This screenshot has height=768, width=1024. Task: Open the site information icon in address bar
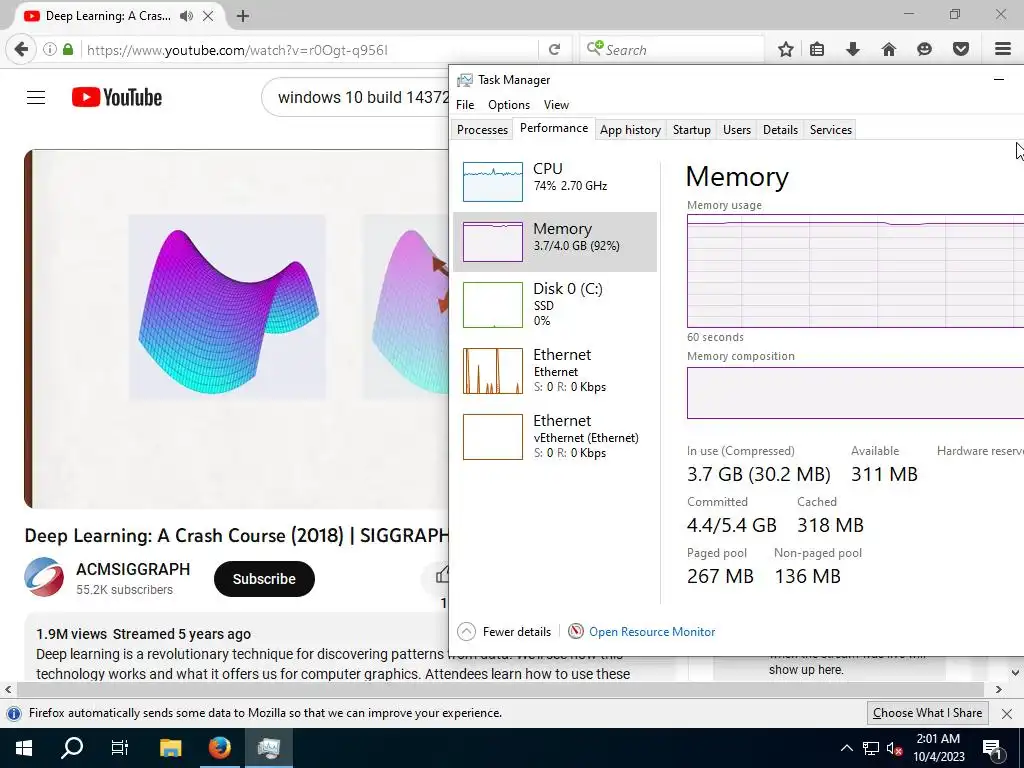(x=50, y=50)
